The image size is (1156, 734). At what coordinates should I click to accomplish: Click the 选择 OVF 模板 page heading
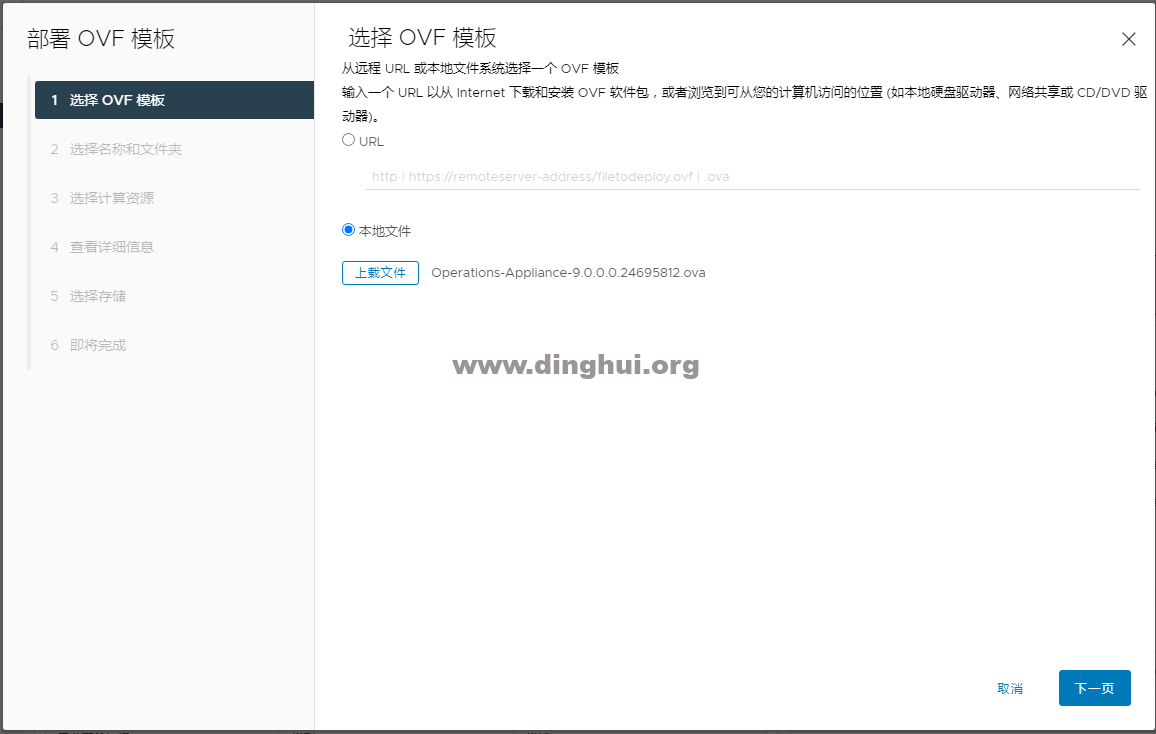coord(422,38)
